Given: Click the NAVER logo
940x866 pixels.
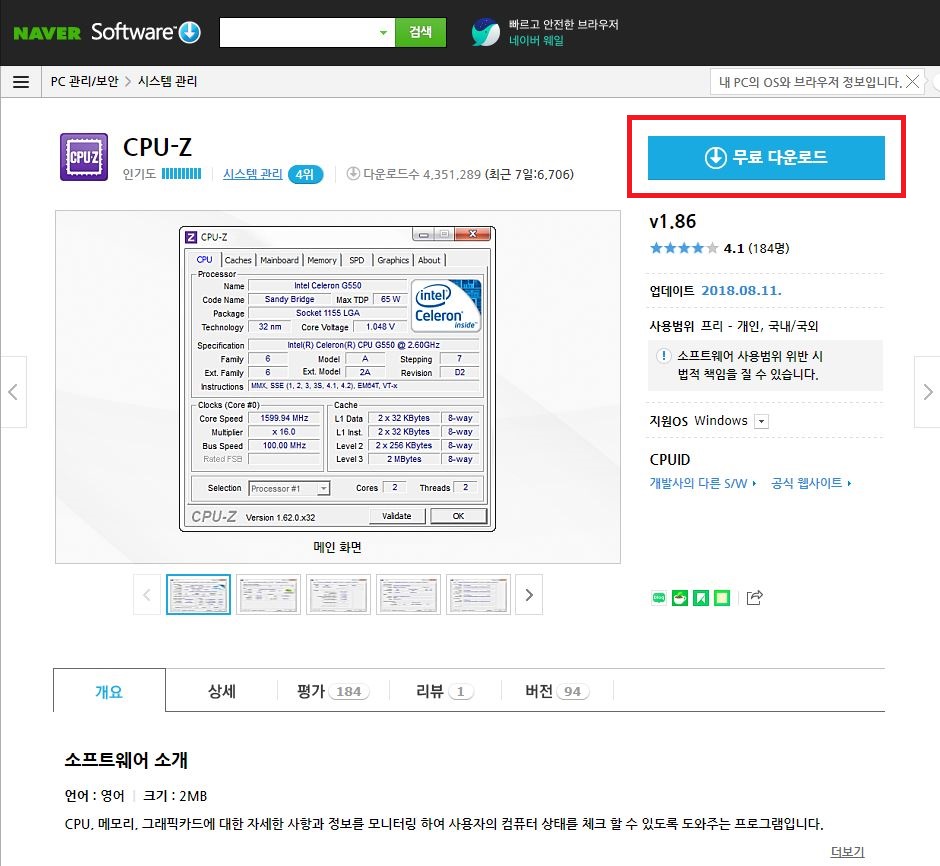Looking at the screenshot, I should tap(47, 33).
